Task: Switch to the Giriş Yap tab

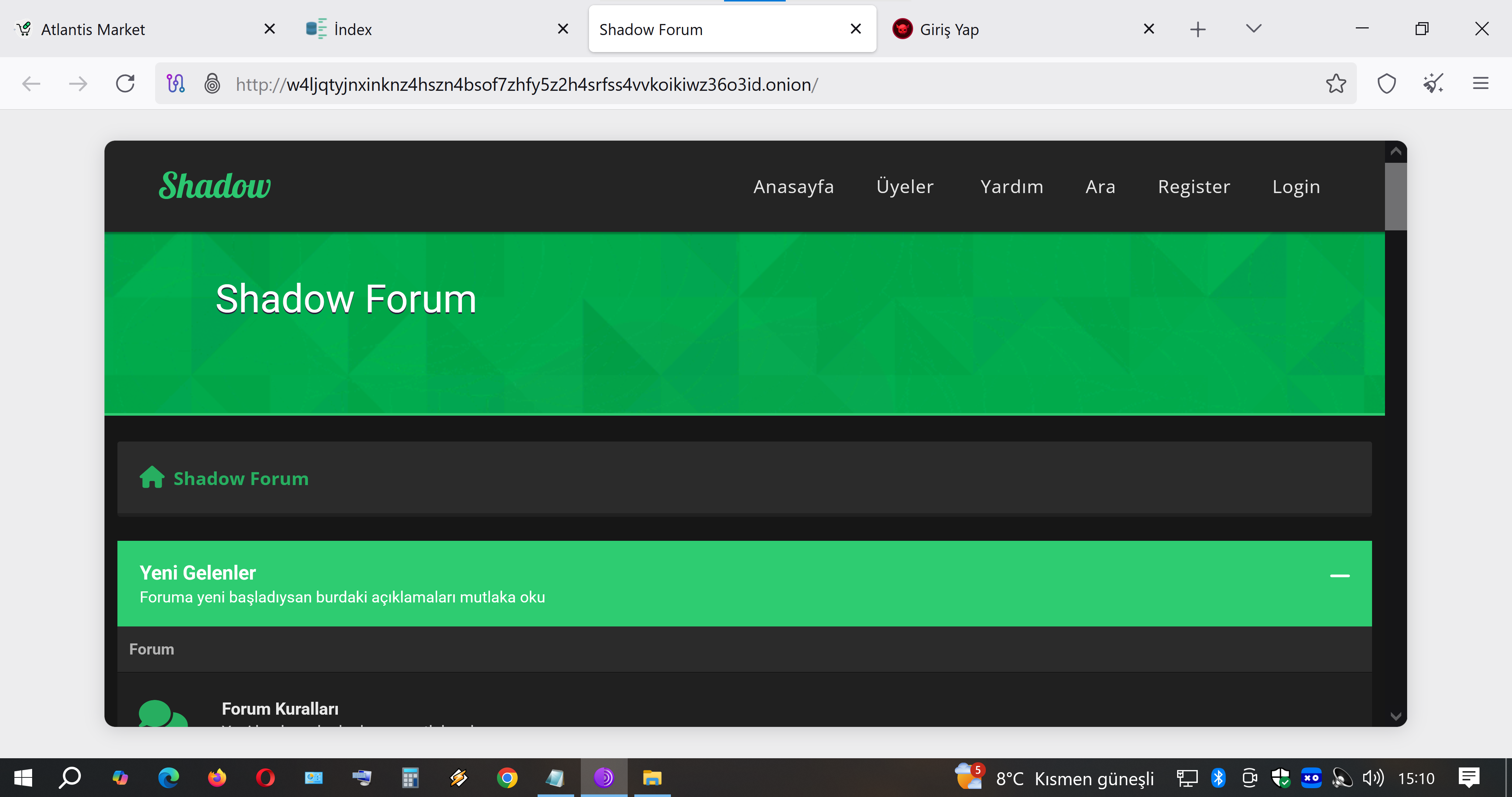Action: pyautogui.click(x=949, y=29)
